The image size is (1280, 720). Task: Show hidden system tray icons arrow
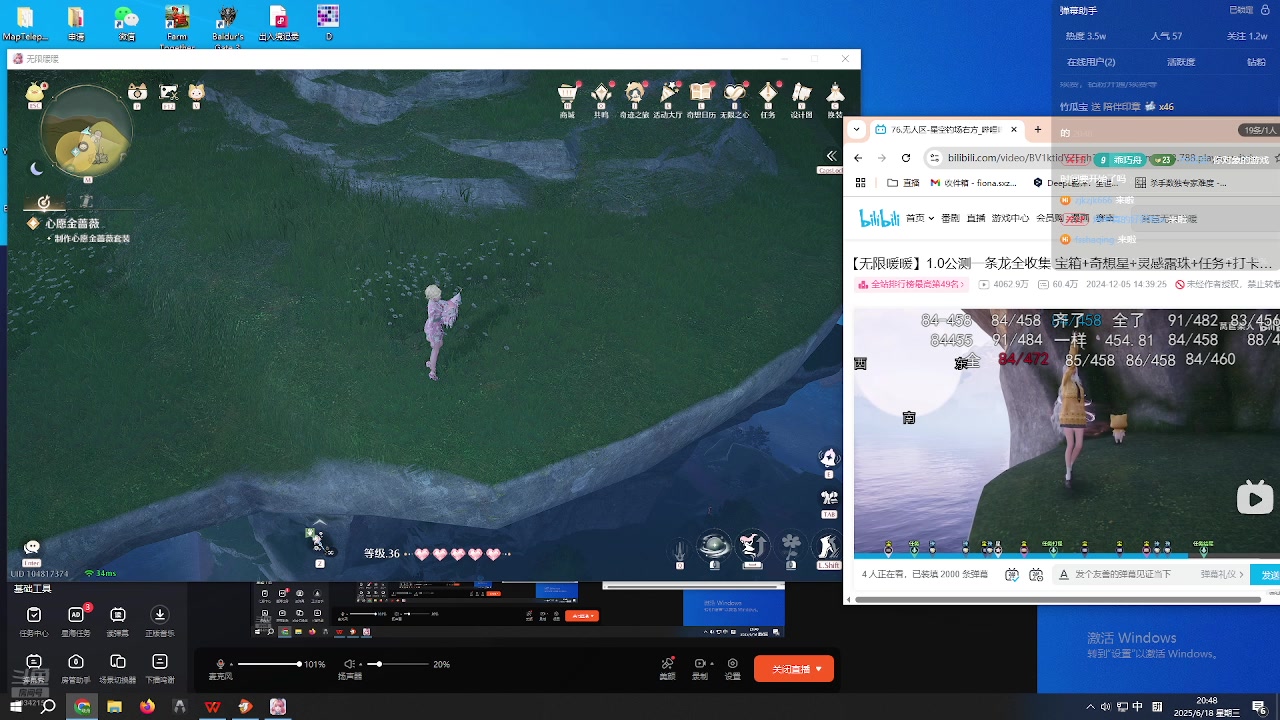coord(1091,706)
